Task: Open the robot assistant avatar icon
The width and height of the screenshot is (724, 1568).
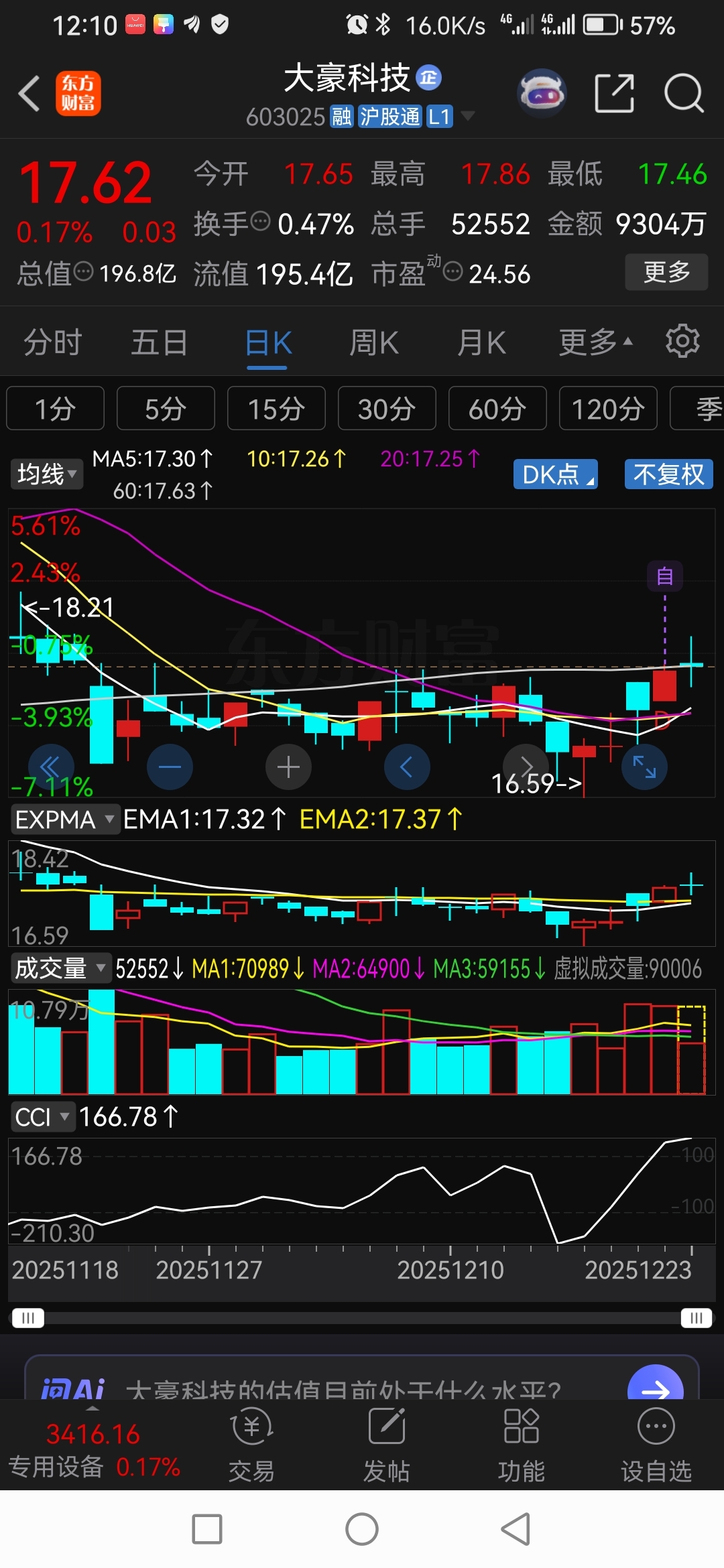Action: (x=542, y=93)
